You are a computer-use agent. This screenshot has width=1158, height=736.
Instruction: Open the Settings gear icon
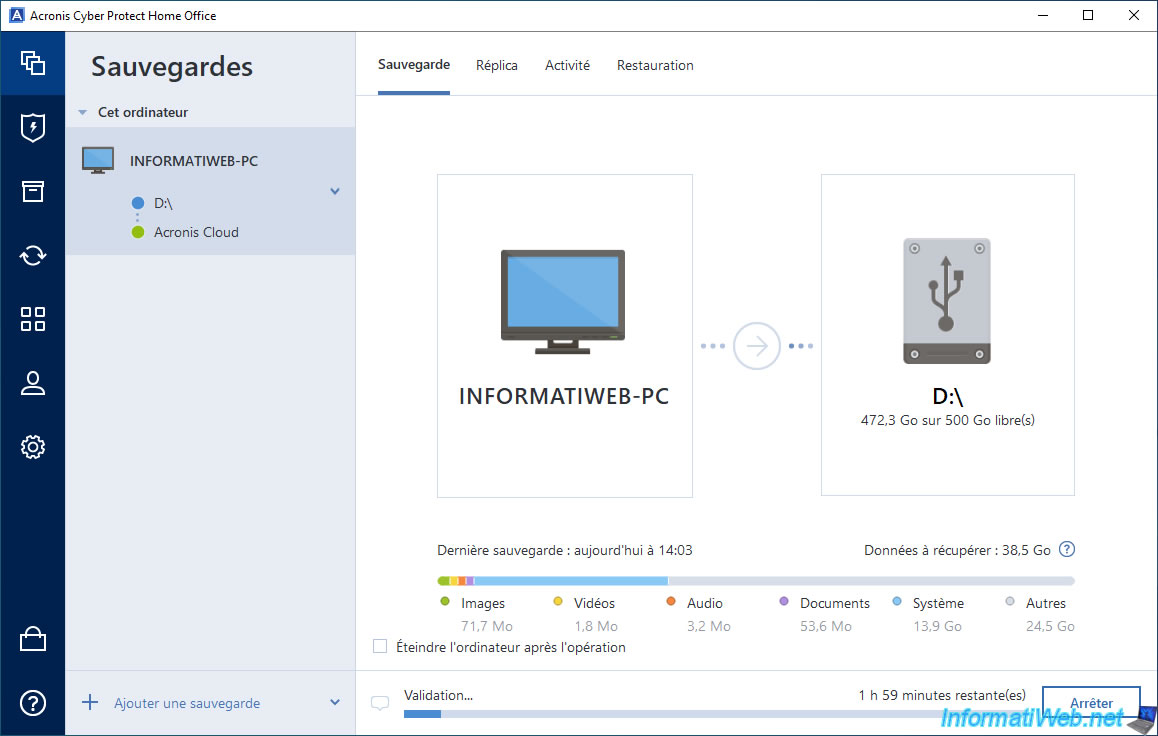(x=32, y=447)
